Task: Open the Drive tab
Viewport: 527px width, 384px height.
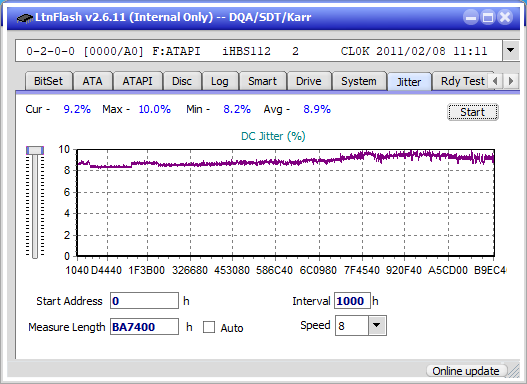Action: click(x=309, y=81)
